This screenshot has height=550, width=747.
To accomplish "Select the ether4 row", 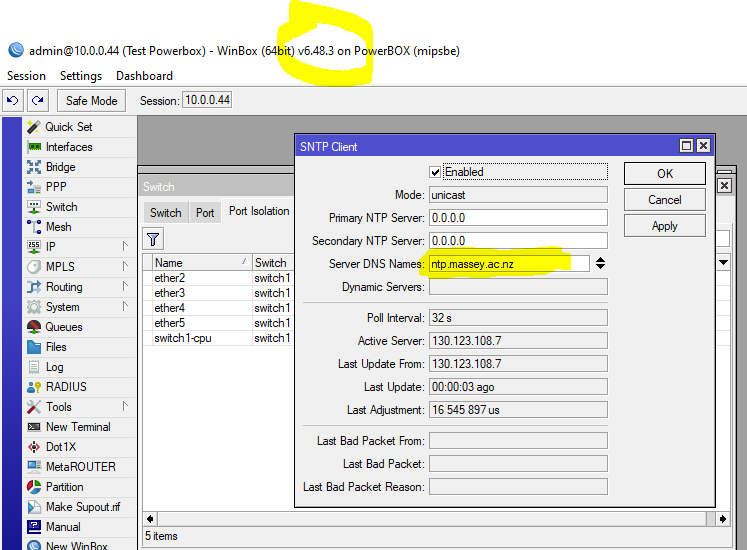I will point(218,308).
